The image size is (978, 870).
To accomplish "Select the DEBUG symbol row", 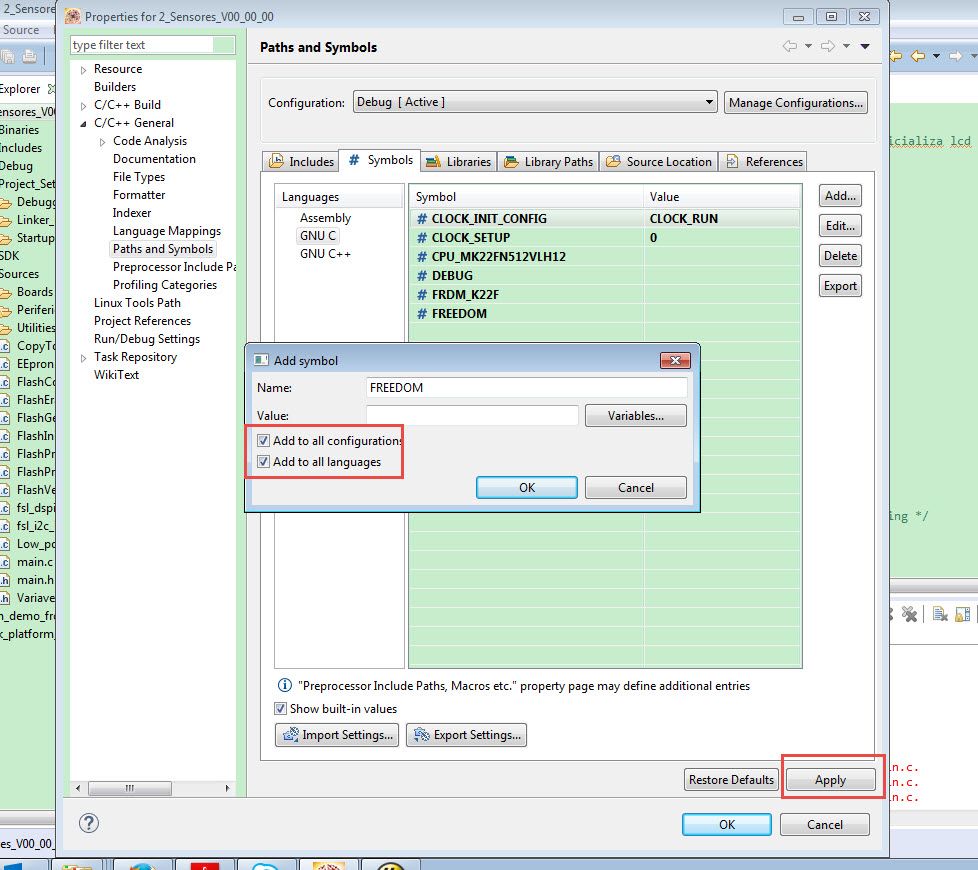I will click(604, 276).
